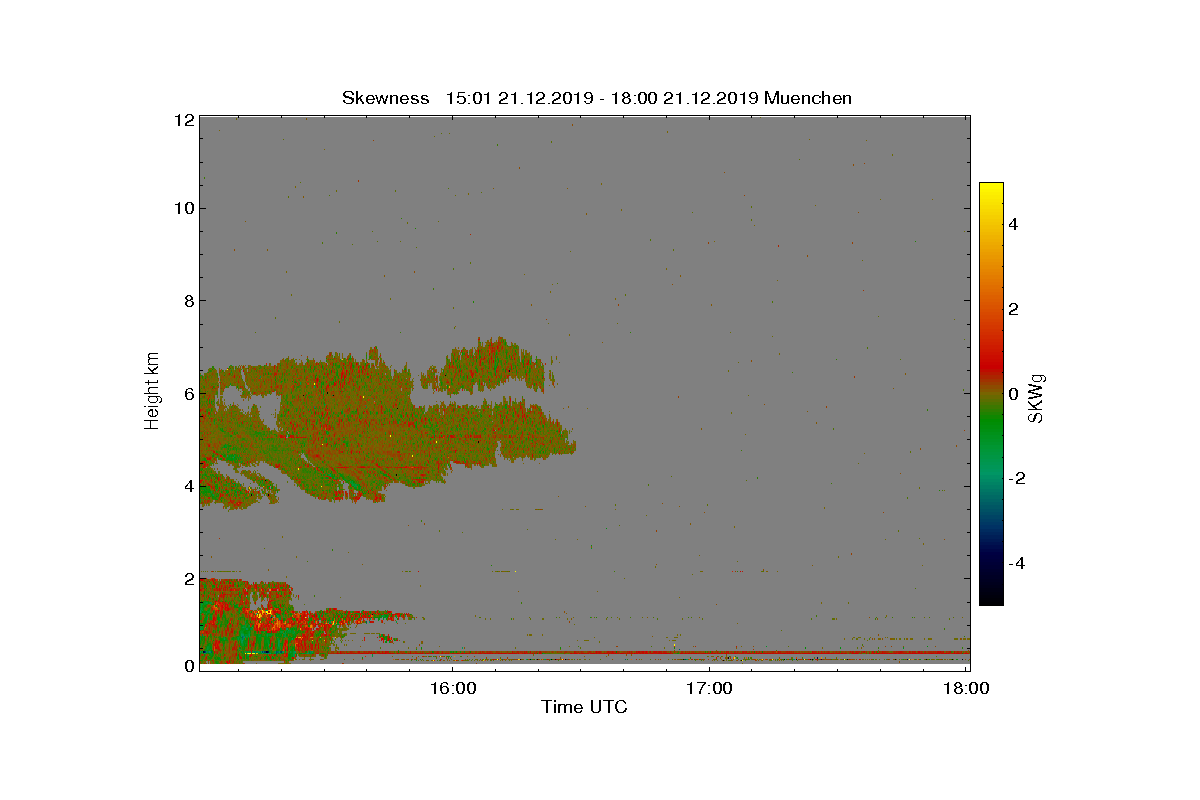Click the 'SKWg' colorbar label
Screen dimensions: 1200x800
(1037, 399)
